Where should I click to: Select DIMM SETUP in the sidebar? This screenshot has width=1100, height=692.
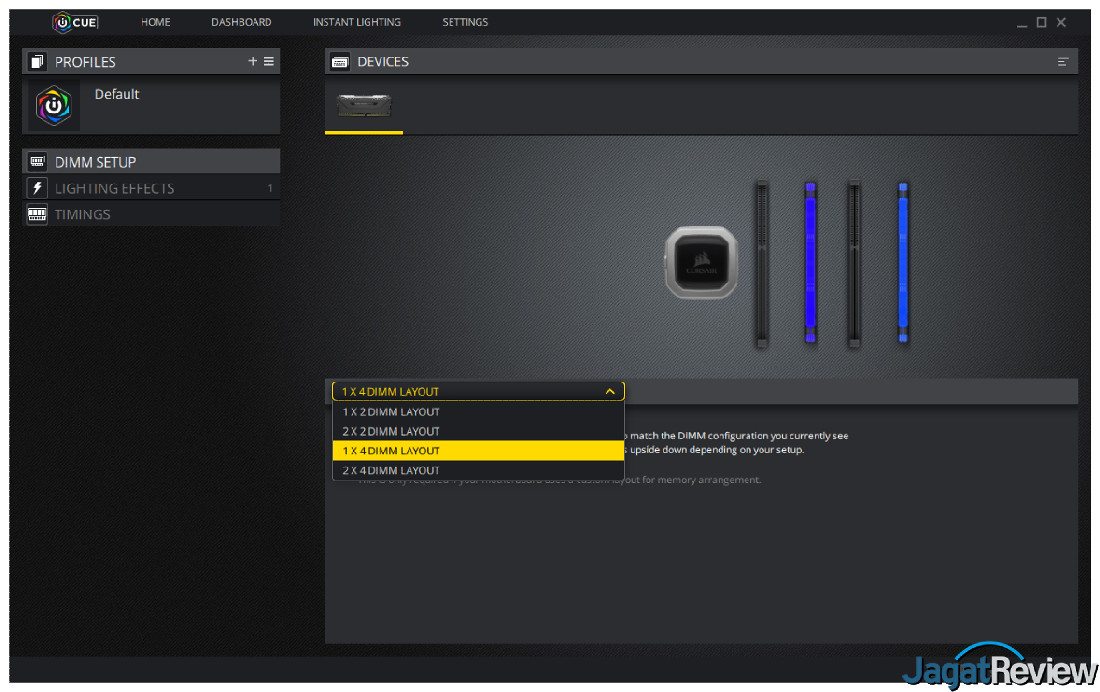150,162
